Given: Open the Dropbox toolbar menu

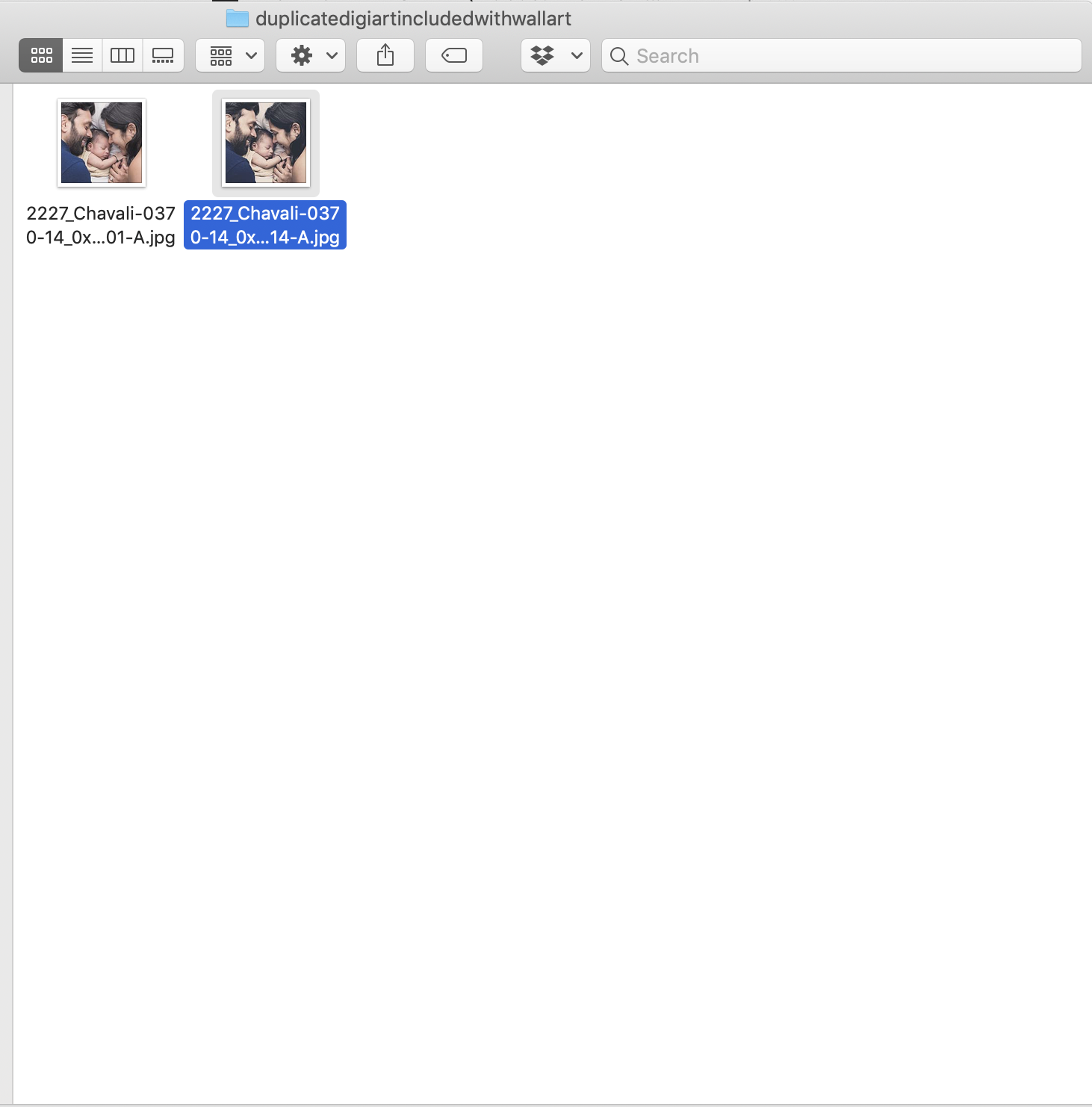Looking at the screenshot, I should point(556,55).
